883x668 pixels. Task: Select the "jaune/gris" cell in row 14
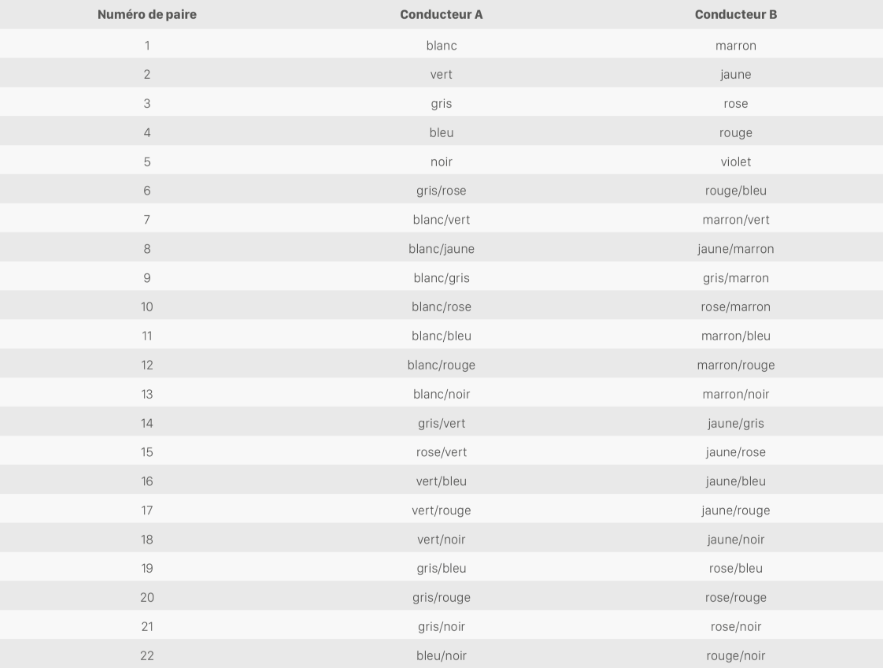[x=735, y=423]
